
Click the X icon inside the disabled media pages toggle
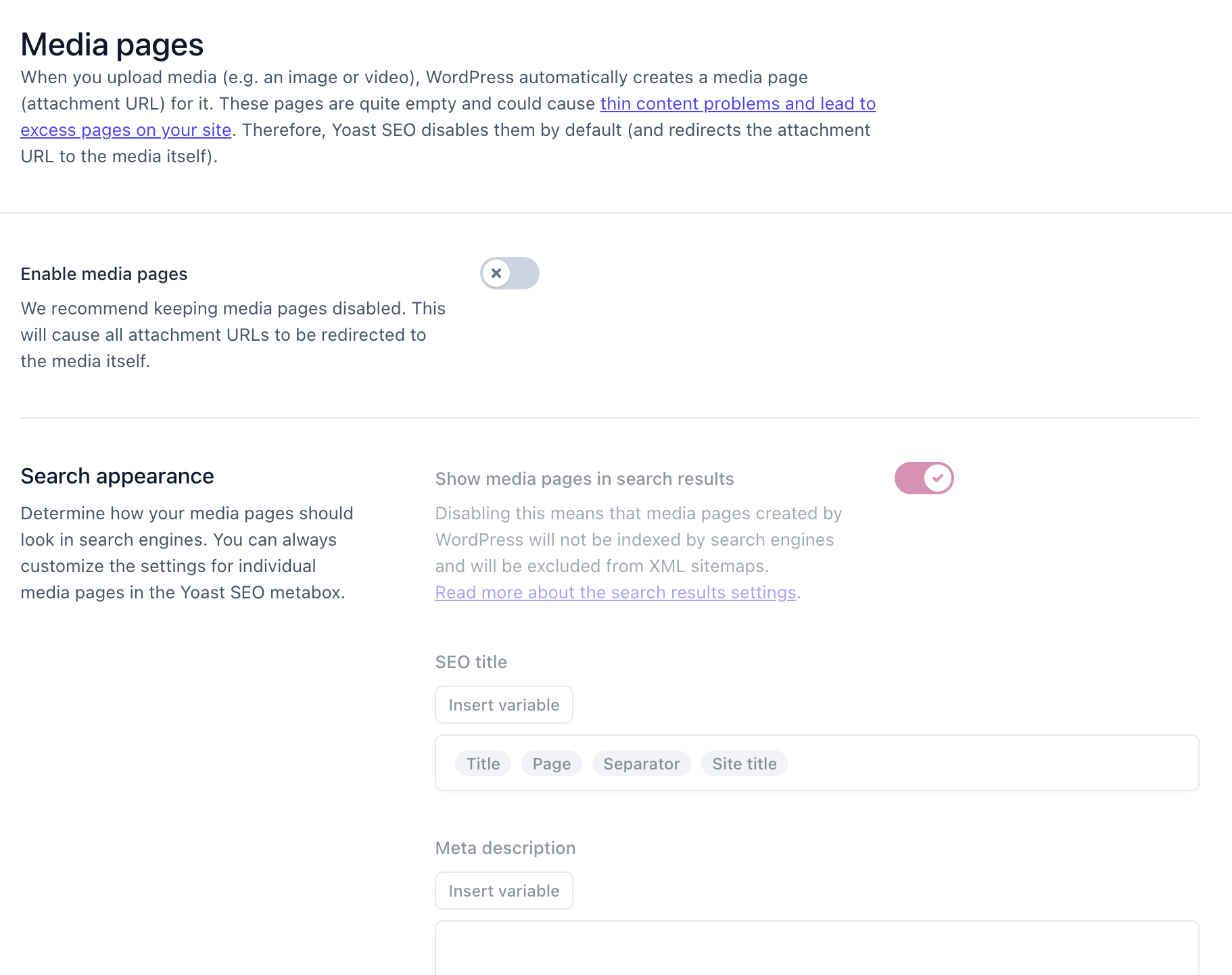tap(497, 273)
